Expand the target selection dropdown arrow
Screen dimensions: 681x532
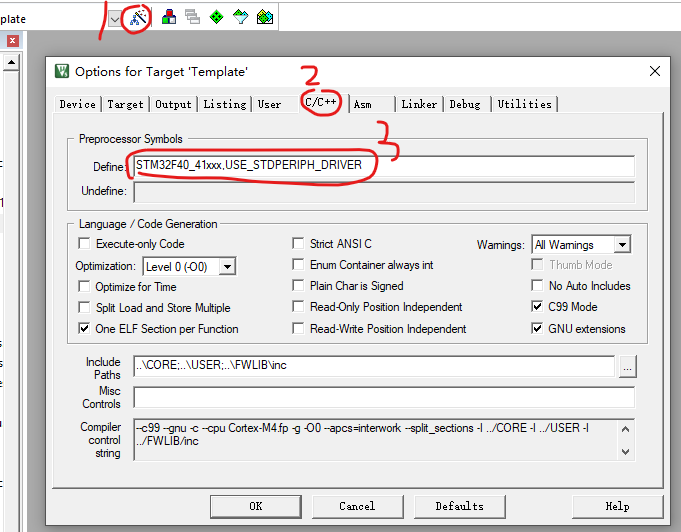click(115, 19)
